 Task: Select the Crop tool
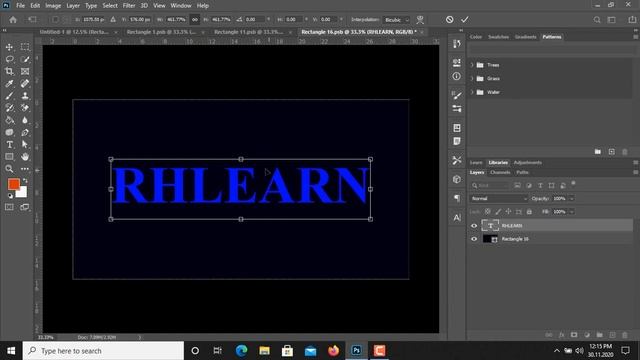[x=9, y=71]
